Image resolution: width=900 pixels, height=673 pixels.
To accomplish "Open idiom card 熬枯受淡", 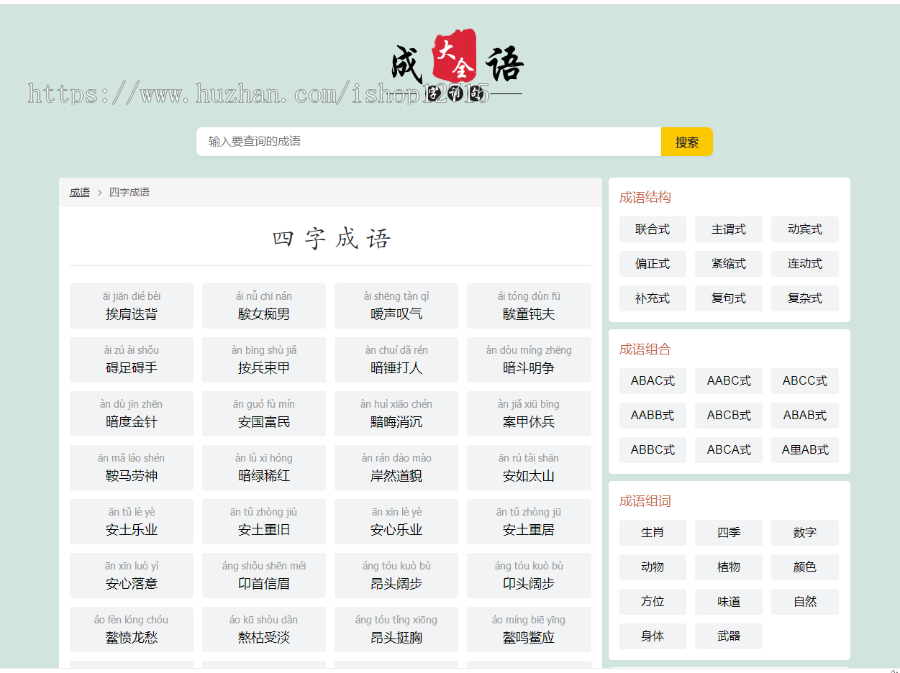I will (263, 629).
